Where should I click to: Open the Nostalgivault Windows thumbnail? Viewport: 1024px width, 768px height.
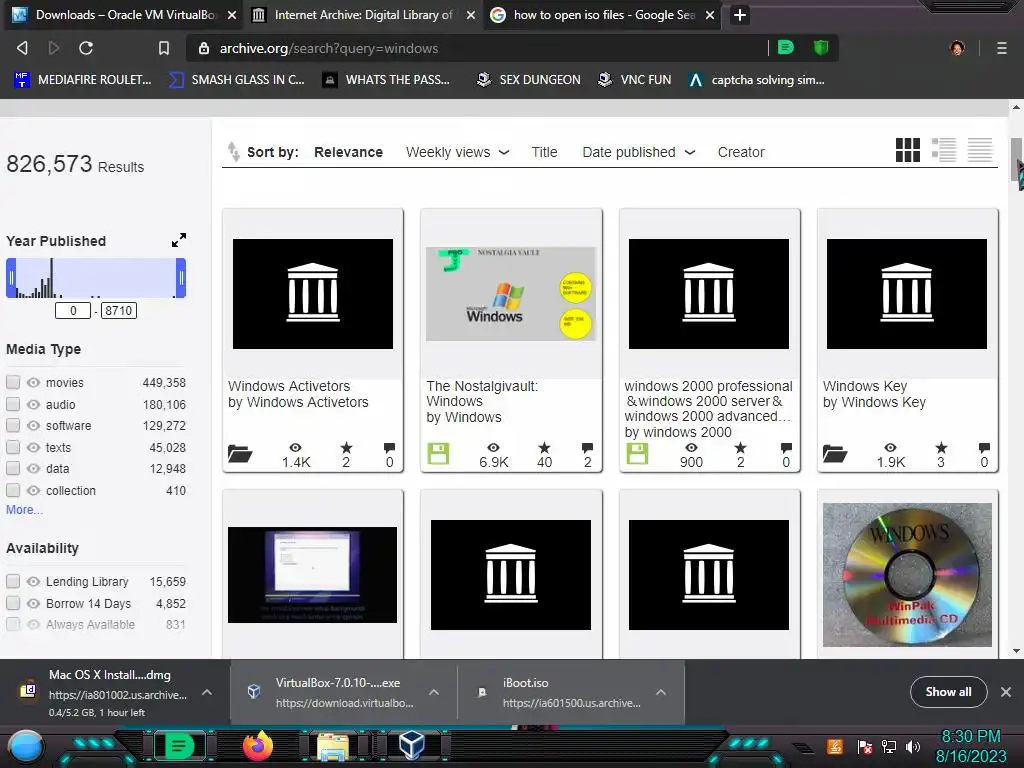coord(511,293)
